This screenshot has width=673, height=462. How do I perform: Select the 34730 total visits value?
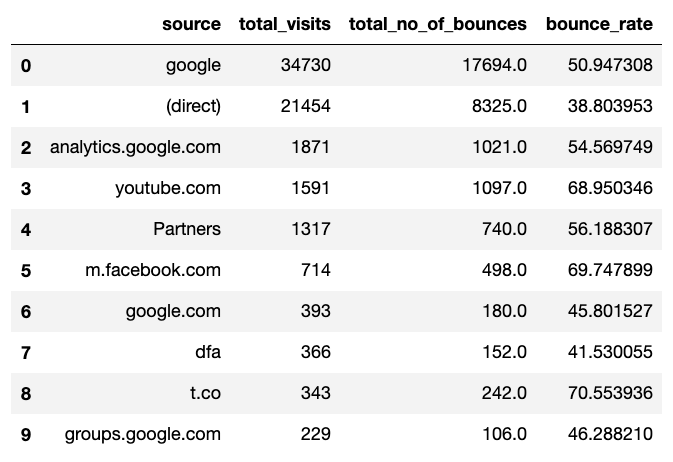(306, 65)
